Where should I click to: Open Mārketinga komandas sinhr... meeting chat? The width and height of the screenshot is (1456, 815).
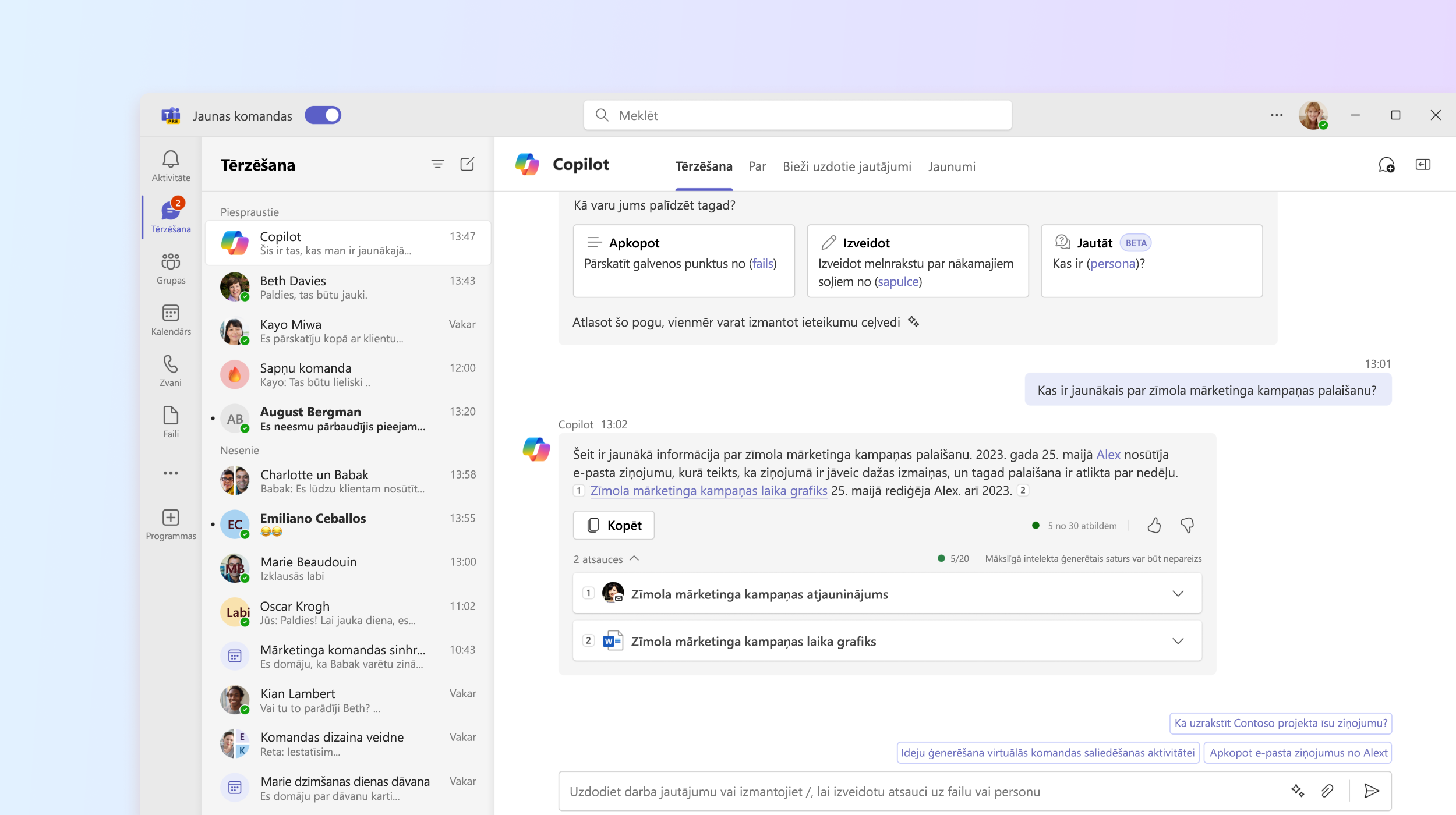coord(348,656)
